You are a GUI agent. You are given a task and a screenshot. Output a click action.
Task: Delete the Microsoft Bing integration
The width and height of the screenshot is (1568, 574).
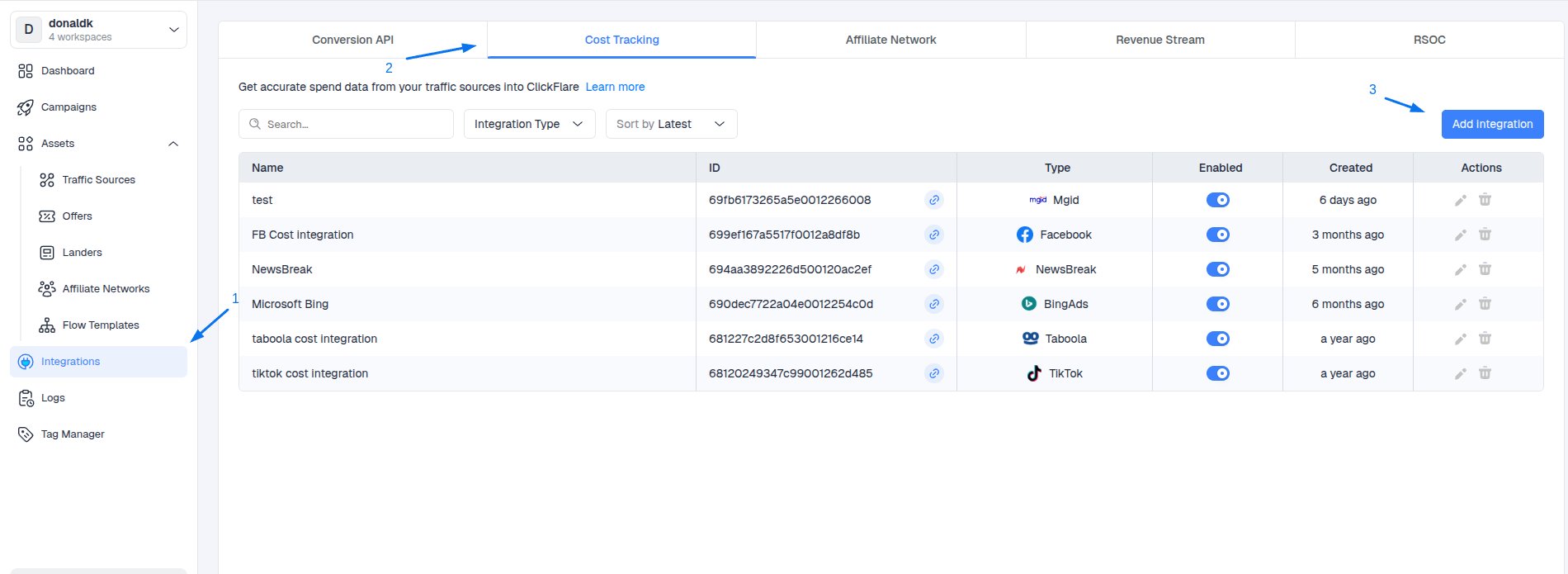tap(1485, 304)
